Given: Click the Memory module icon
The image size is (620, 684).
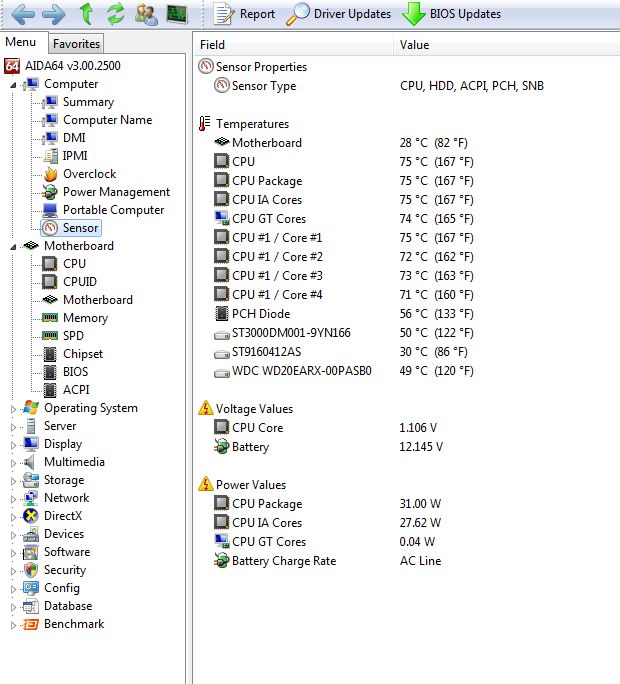Looking at the screenshot, I should pos(50,318).
